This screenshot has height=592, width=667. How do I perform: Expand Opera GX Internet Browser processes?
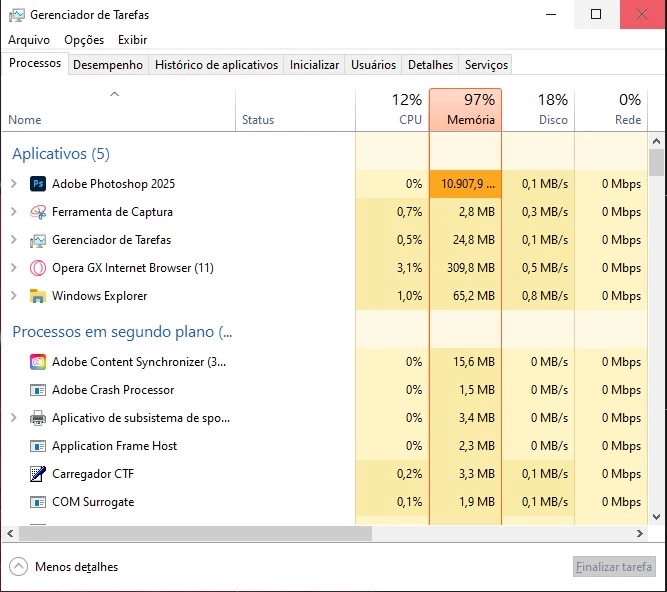(x=14, y=268)
